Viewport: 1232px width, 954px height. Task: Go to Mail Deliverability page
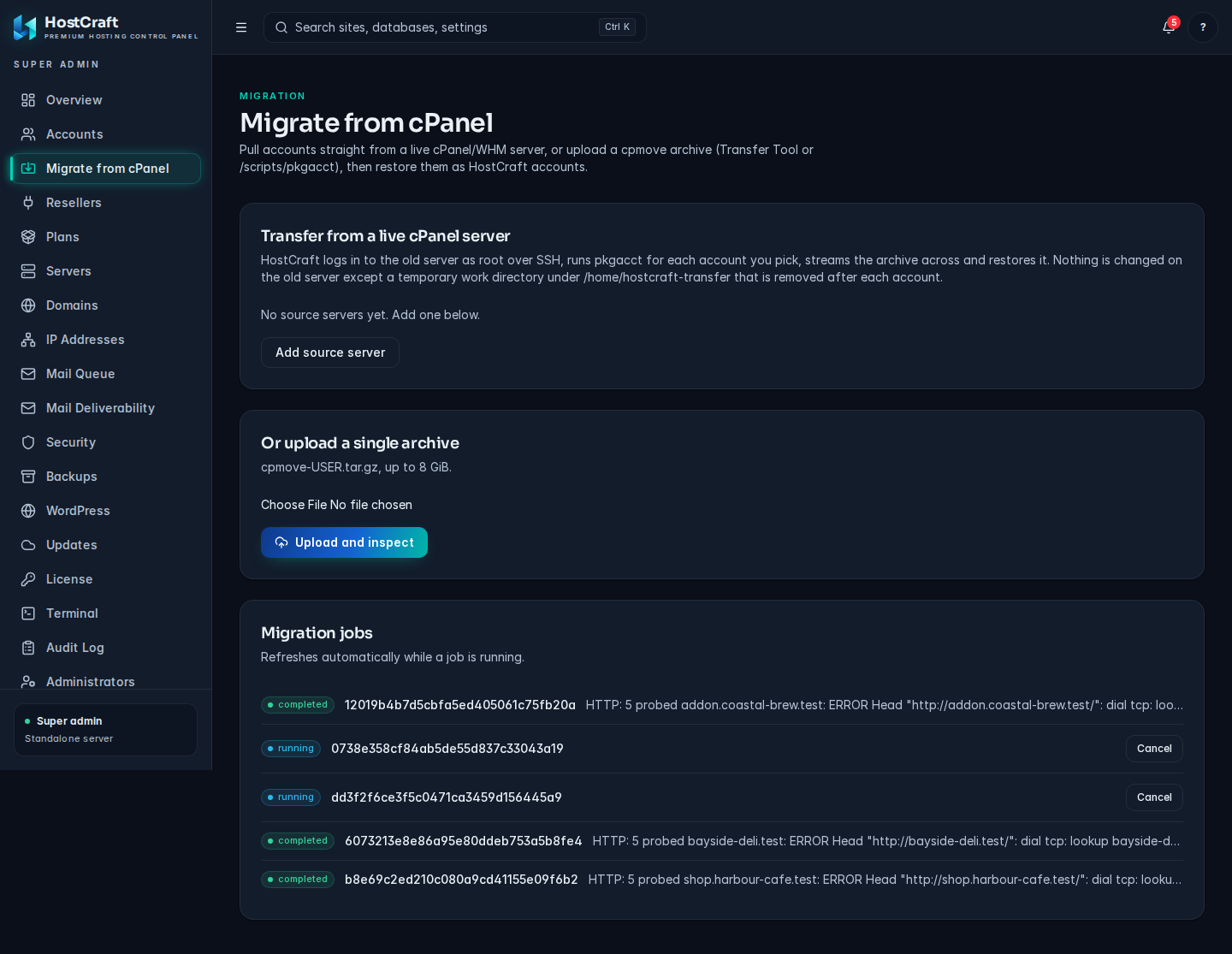[x=106, y=408]
